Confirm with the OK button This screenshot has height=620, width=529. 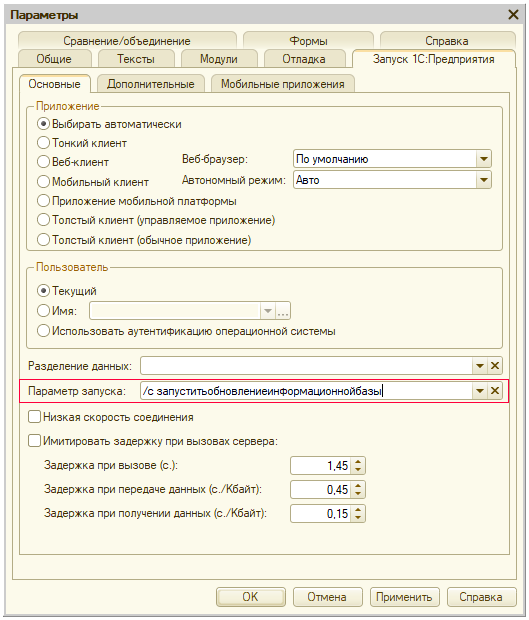[x=251, y=597]
